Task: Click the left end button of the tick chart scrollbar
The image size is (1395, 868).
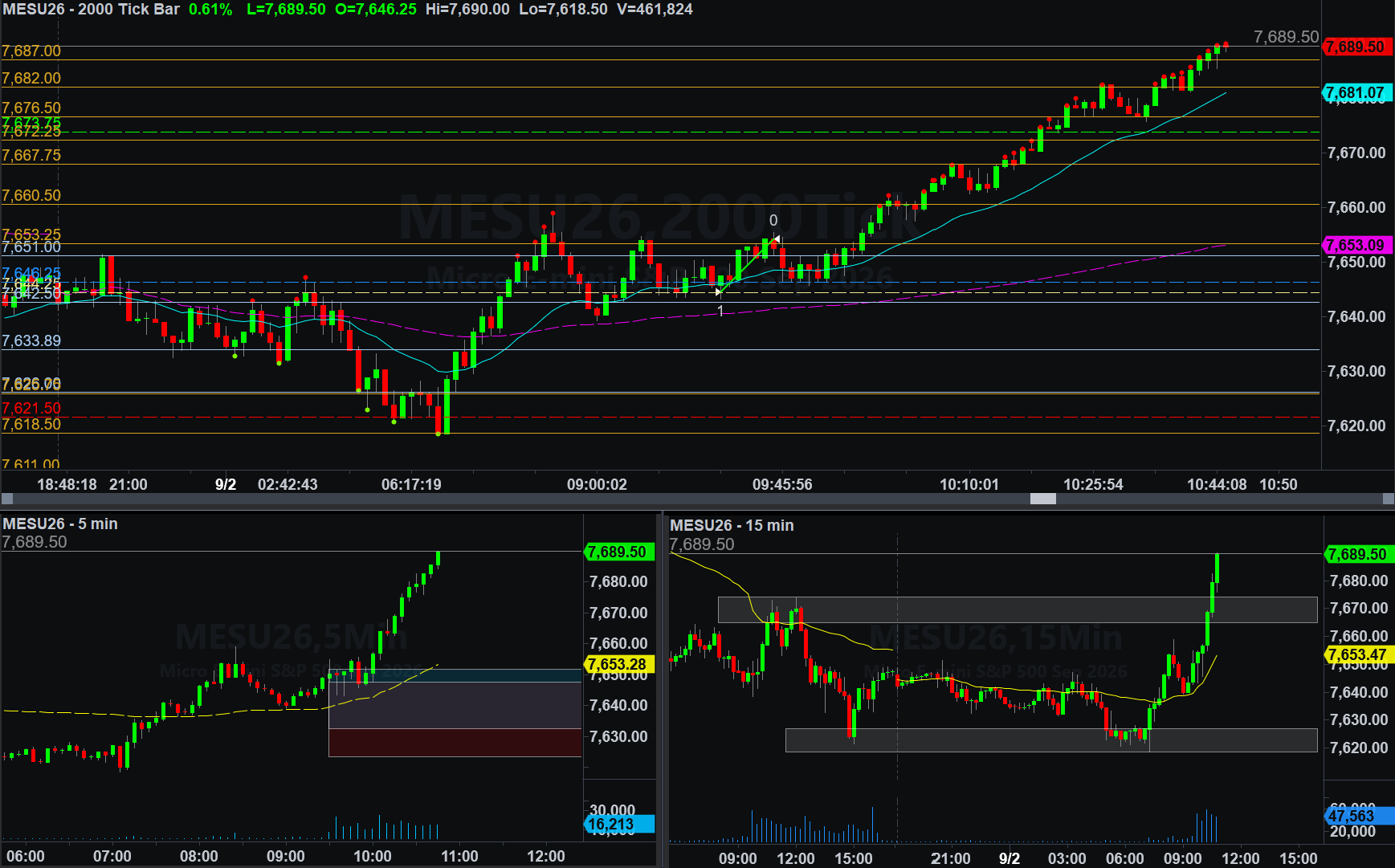Action: pos(7,499)
